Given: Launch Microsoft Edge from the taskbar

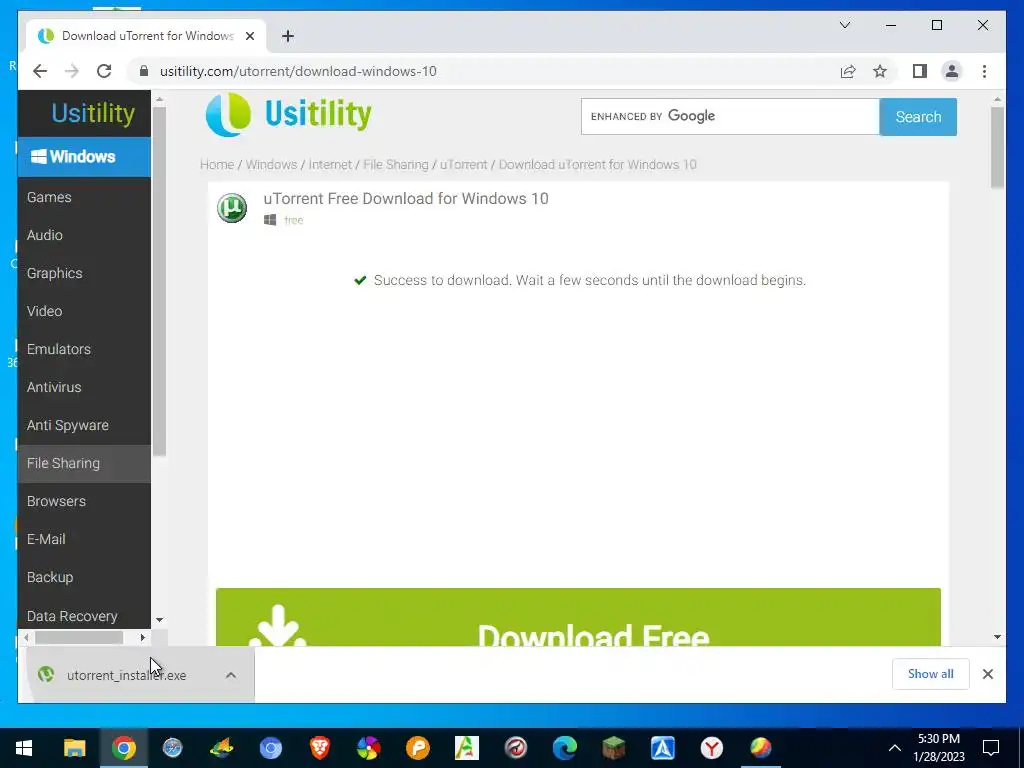Looking at the screenshot, I should pyautogui.click(x=564, y=748).
